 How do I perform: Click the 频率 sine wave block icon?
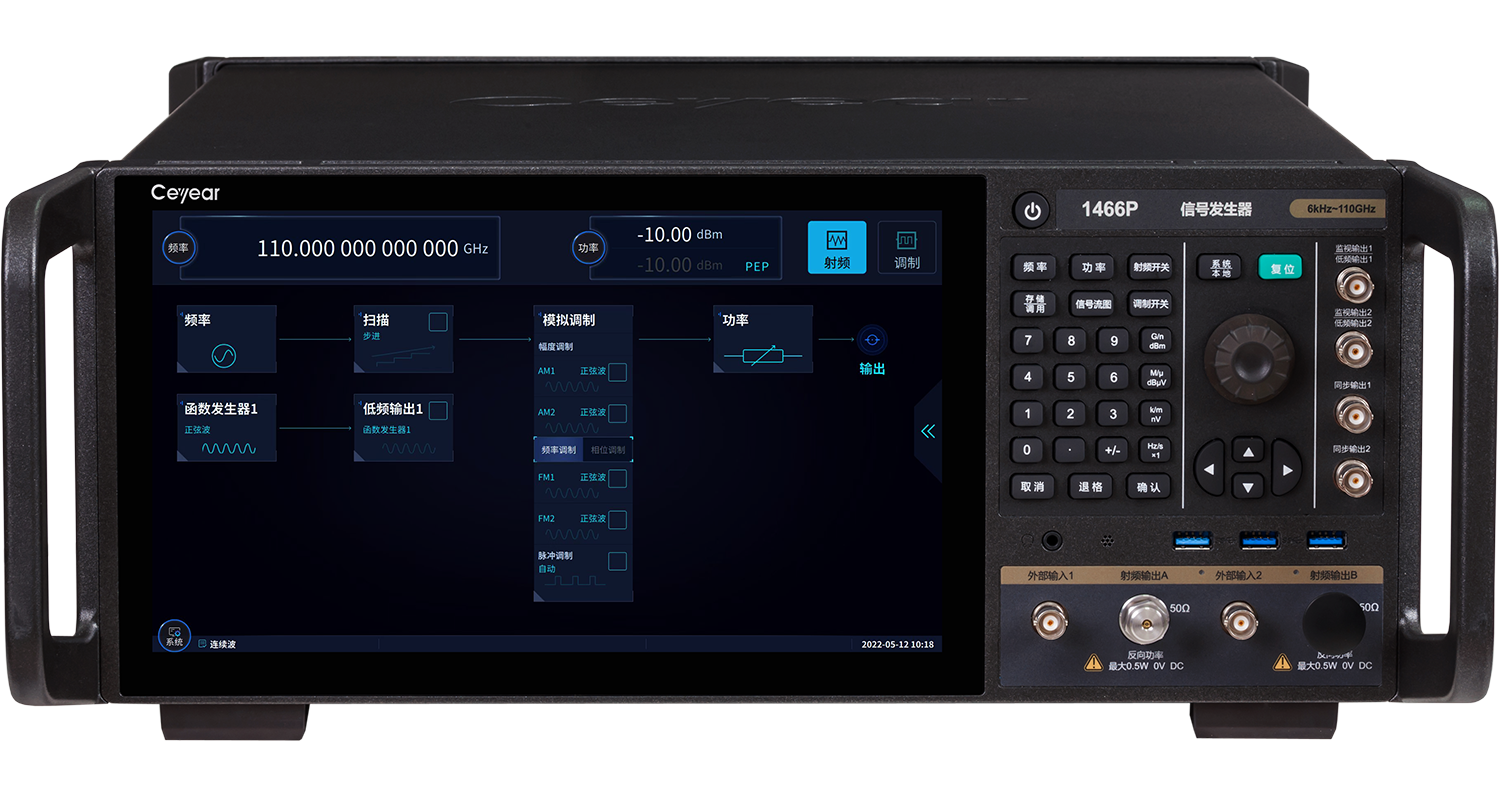pyautogui.click(x=224, y=355)
